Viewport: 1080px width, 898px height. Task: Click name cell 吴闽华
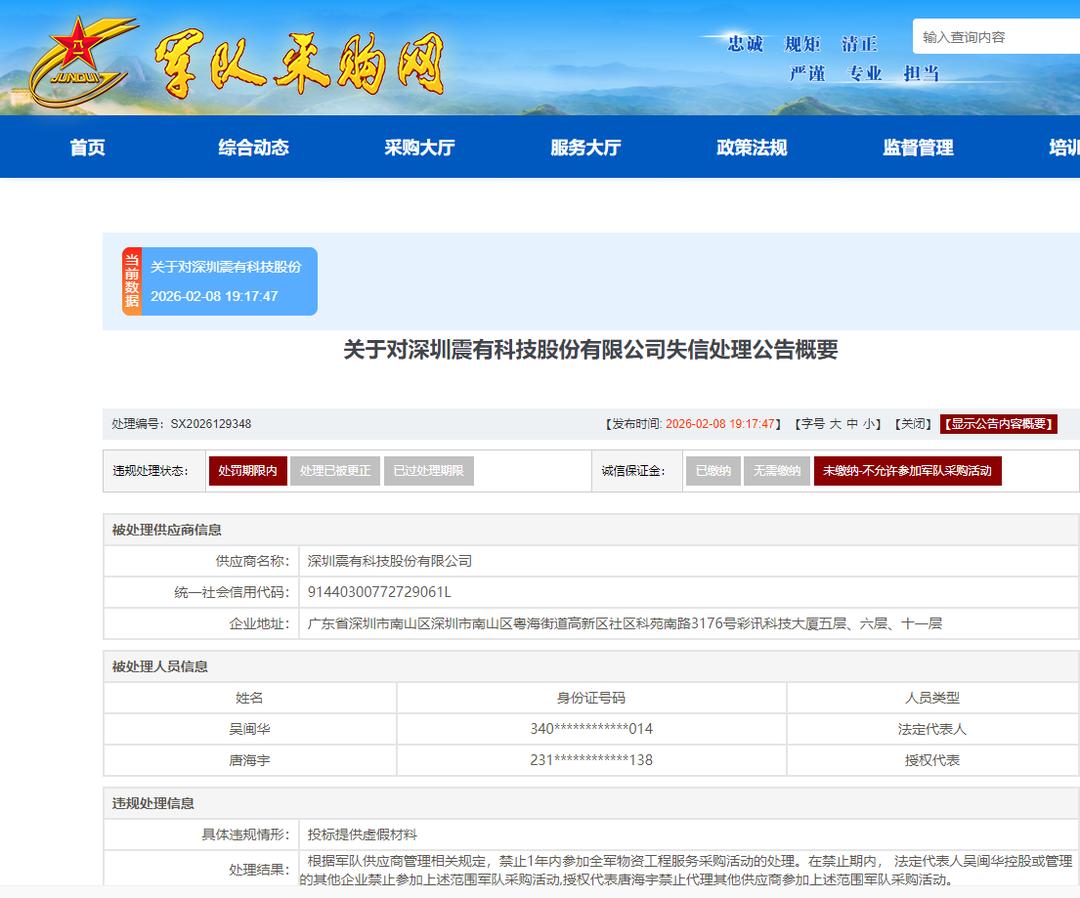pos(249,729)
